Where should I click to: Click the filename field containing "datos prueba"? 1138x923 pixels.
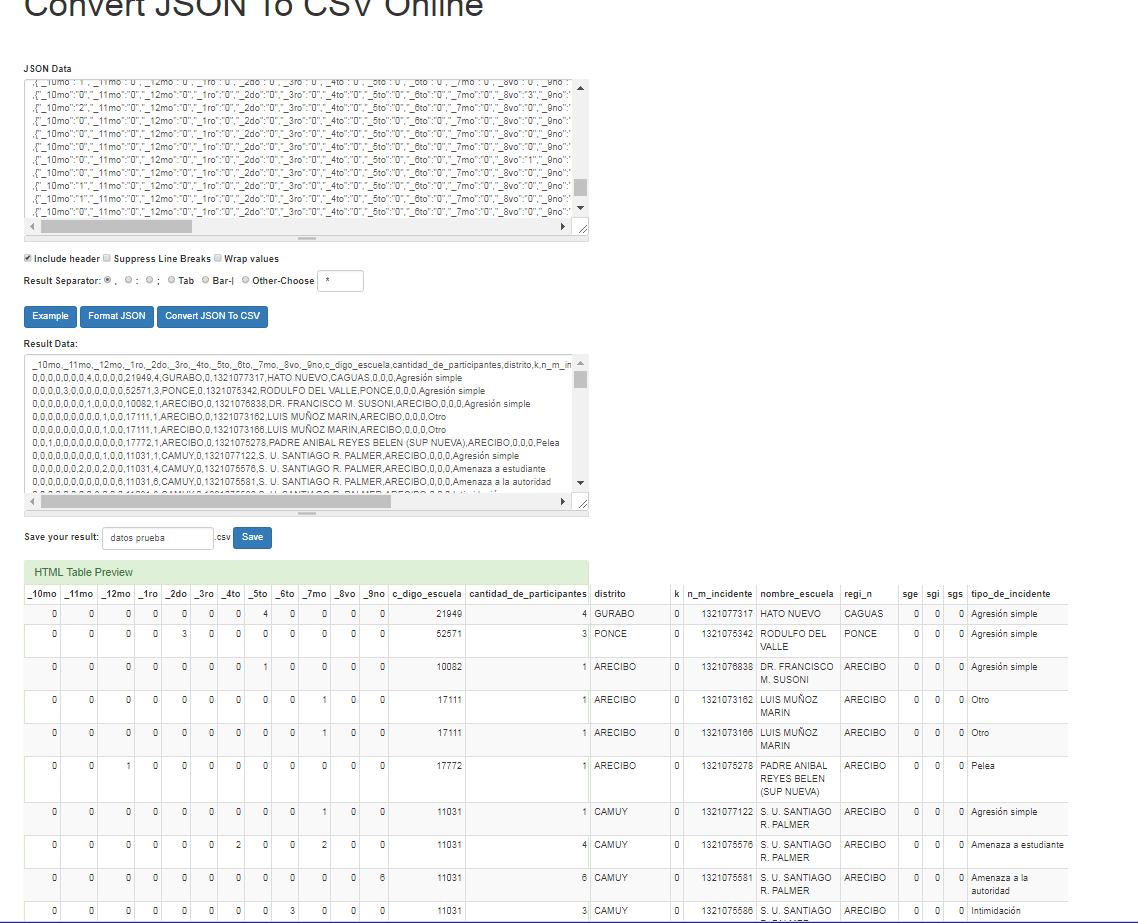156,537
